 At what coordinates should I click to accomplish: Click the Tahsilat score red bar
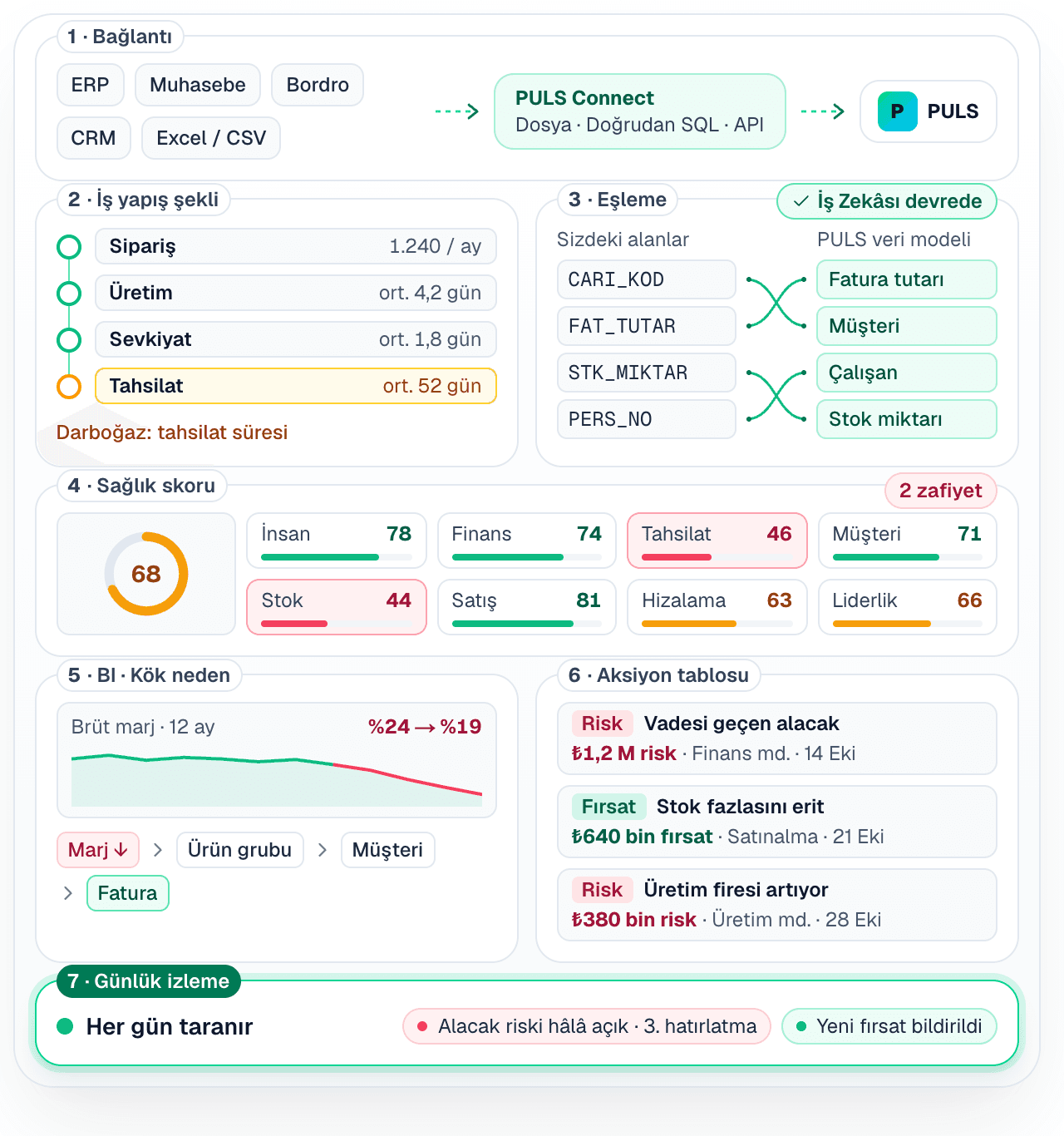(677, 557)
